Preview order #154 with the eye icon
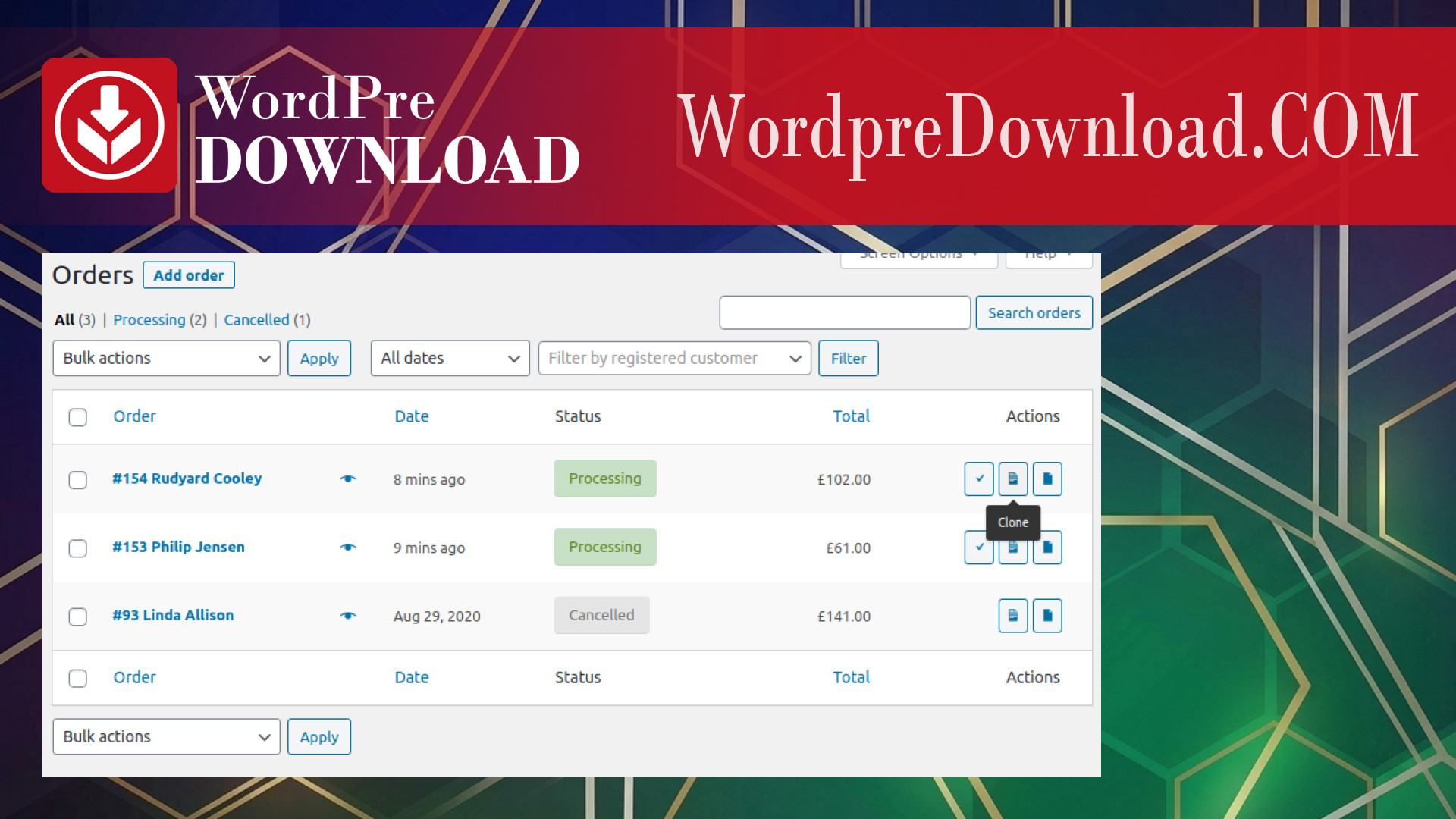This screenshot has height=819, width=1456. [x=348, y=479]
